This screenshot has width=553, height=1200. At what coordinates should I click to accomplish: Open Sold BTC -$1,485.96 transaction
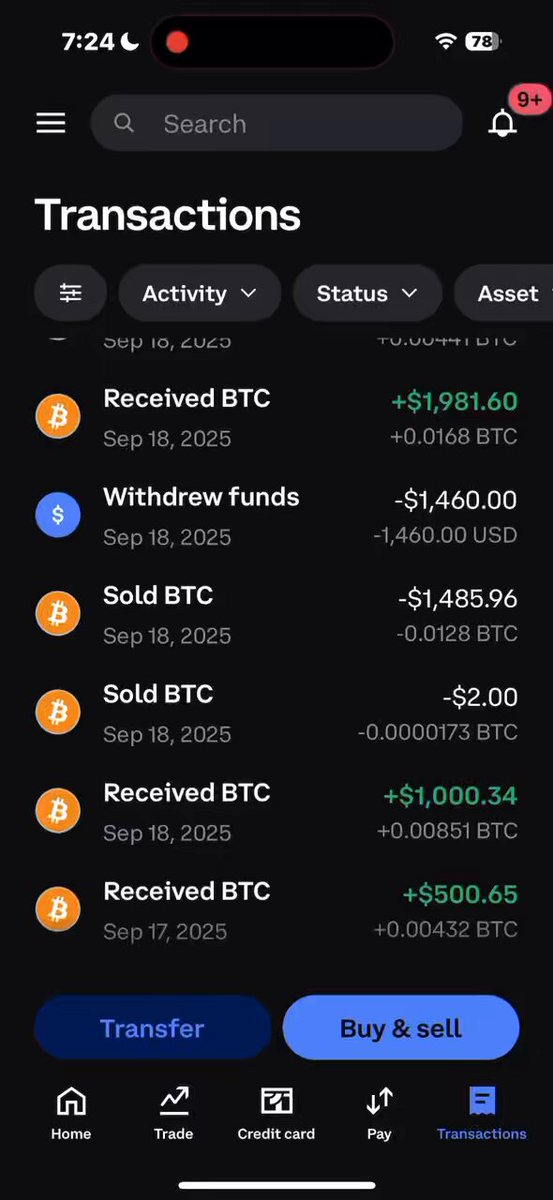tap(276, 614)
